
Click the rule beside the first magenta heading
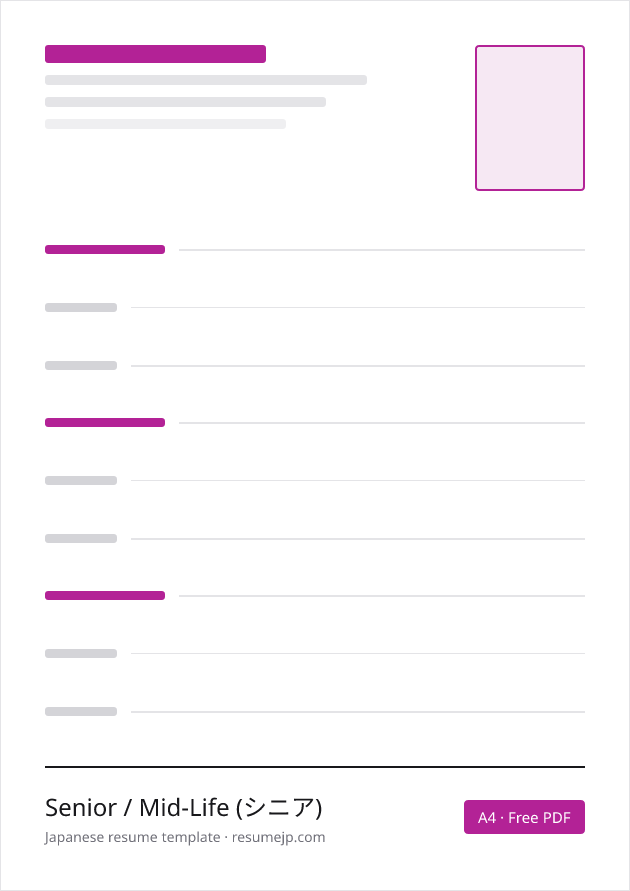[382, 250]
